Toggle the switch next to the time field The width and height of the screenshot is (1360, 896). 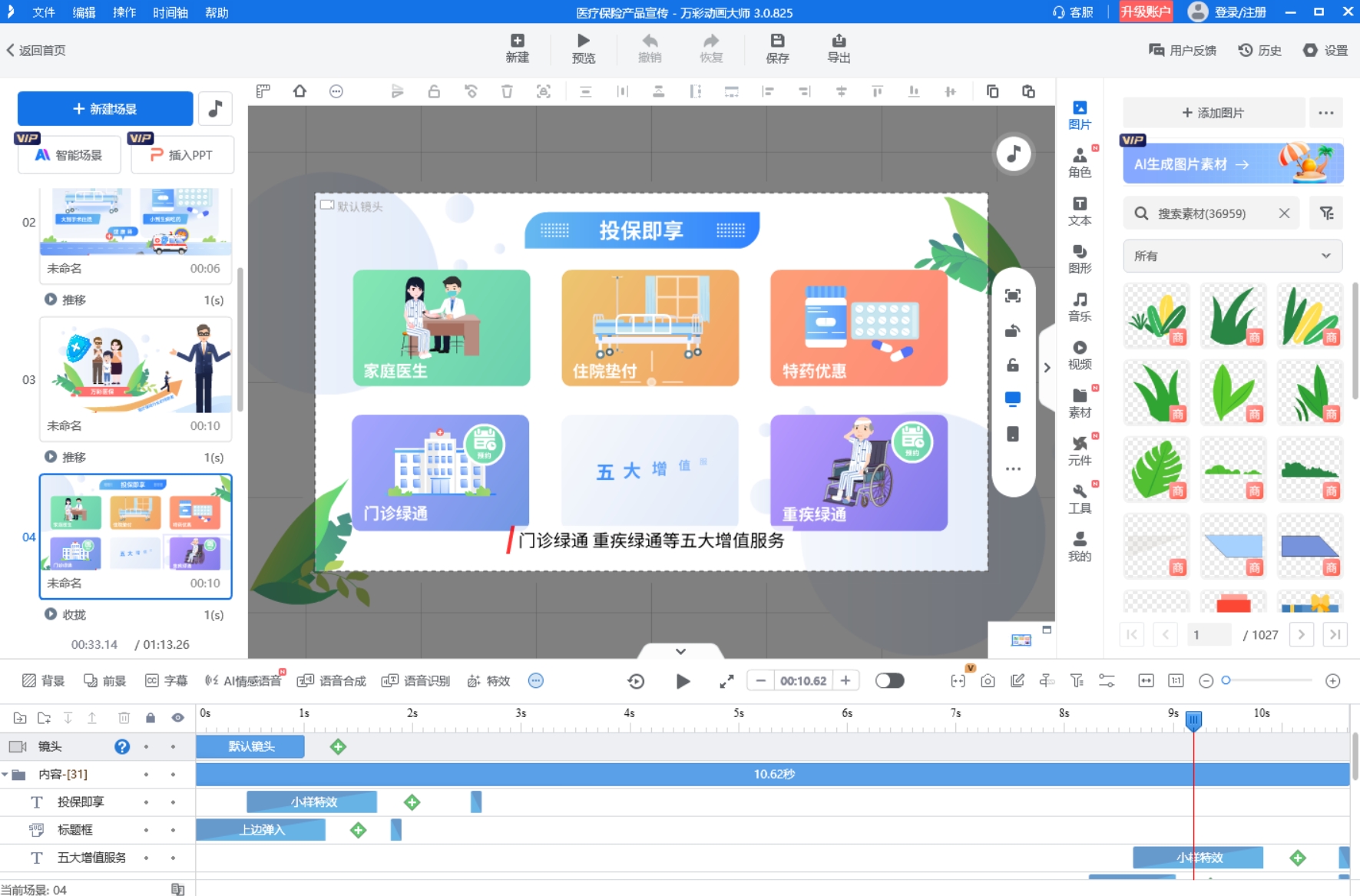[889, 681]
